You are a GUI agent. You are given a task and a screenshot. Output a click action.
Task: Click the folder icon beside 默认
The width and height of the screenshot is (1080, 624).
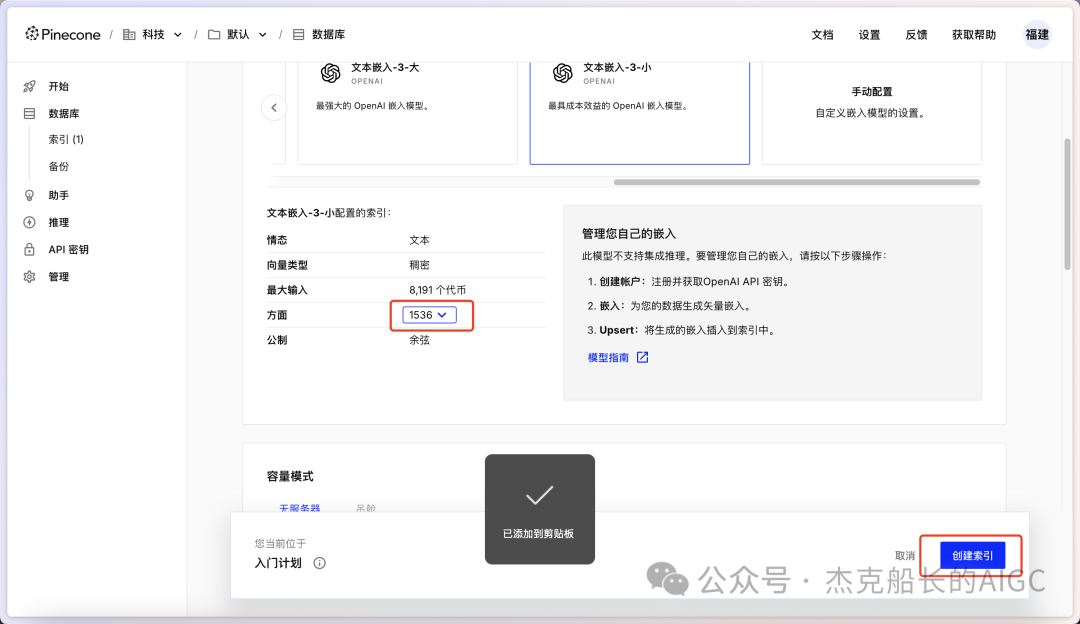pyautogui.click(x=214, y=34)
